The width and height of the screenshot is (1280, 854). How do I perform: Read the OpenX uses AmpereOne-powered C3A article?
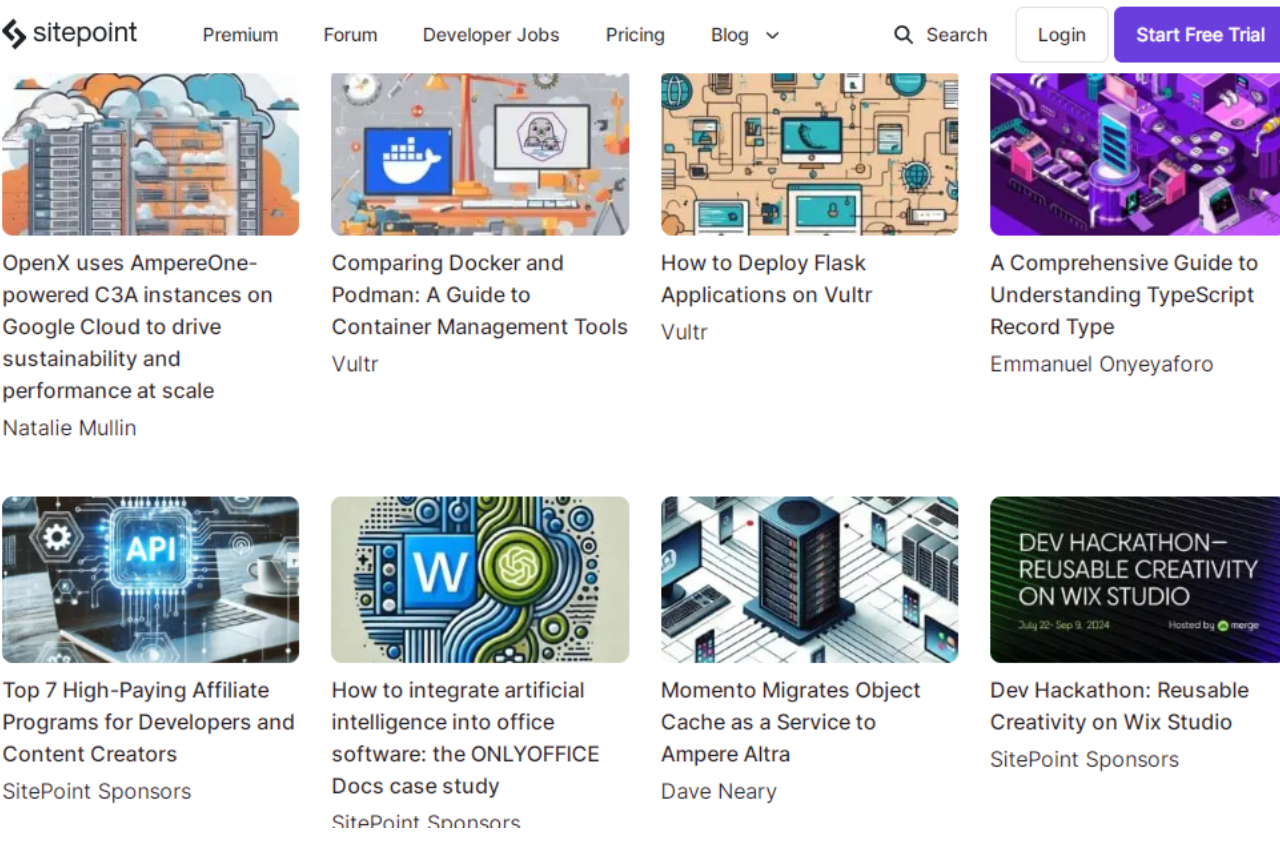tap(137, 327)
